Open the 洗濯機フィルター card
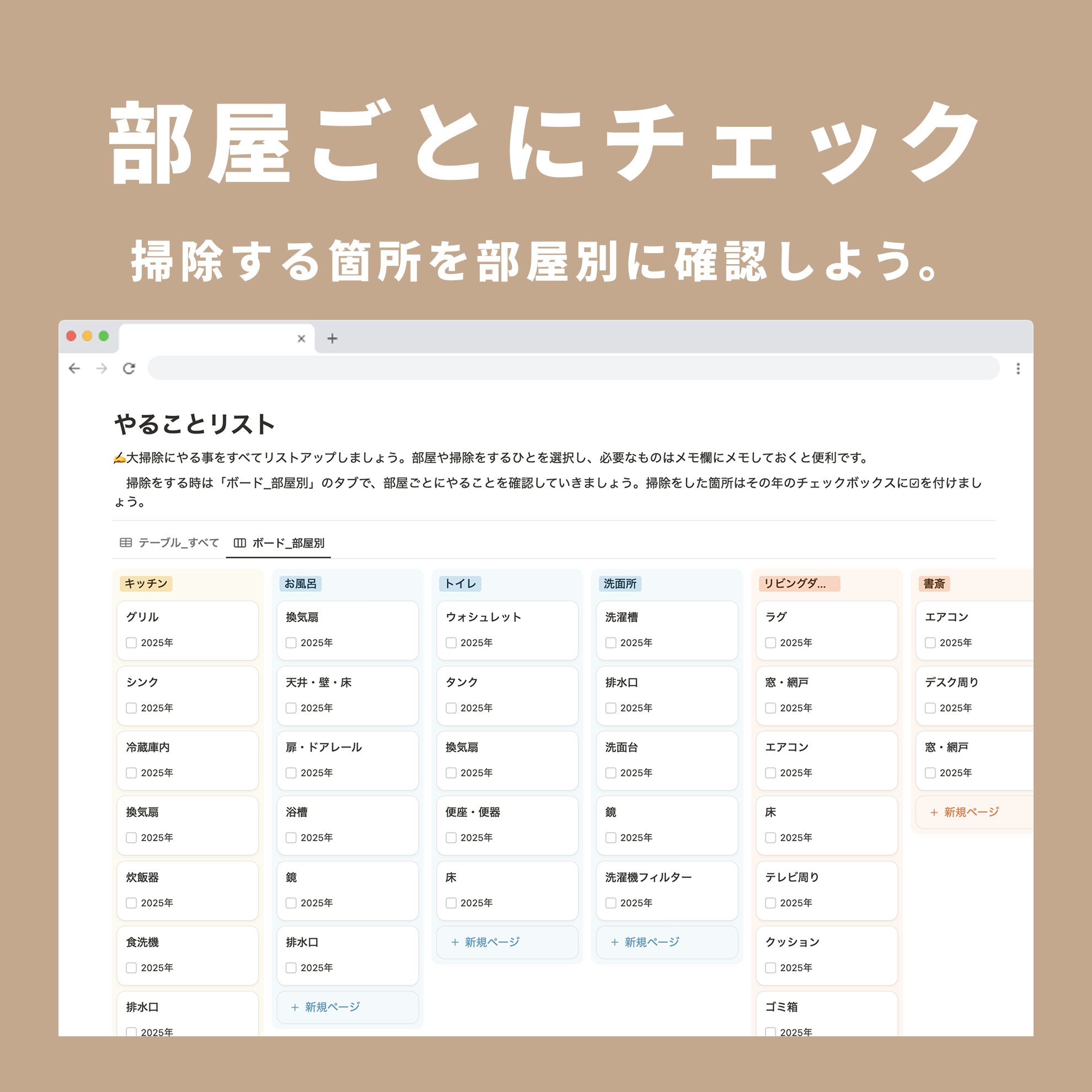 (x=648, y=877)
